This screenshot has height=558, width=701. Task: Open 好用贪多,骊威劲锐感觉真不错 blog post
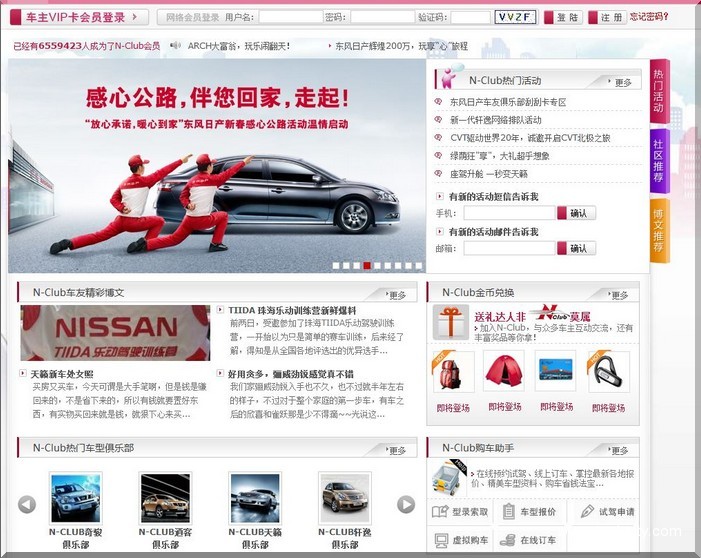[x=291, y=374]
